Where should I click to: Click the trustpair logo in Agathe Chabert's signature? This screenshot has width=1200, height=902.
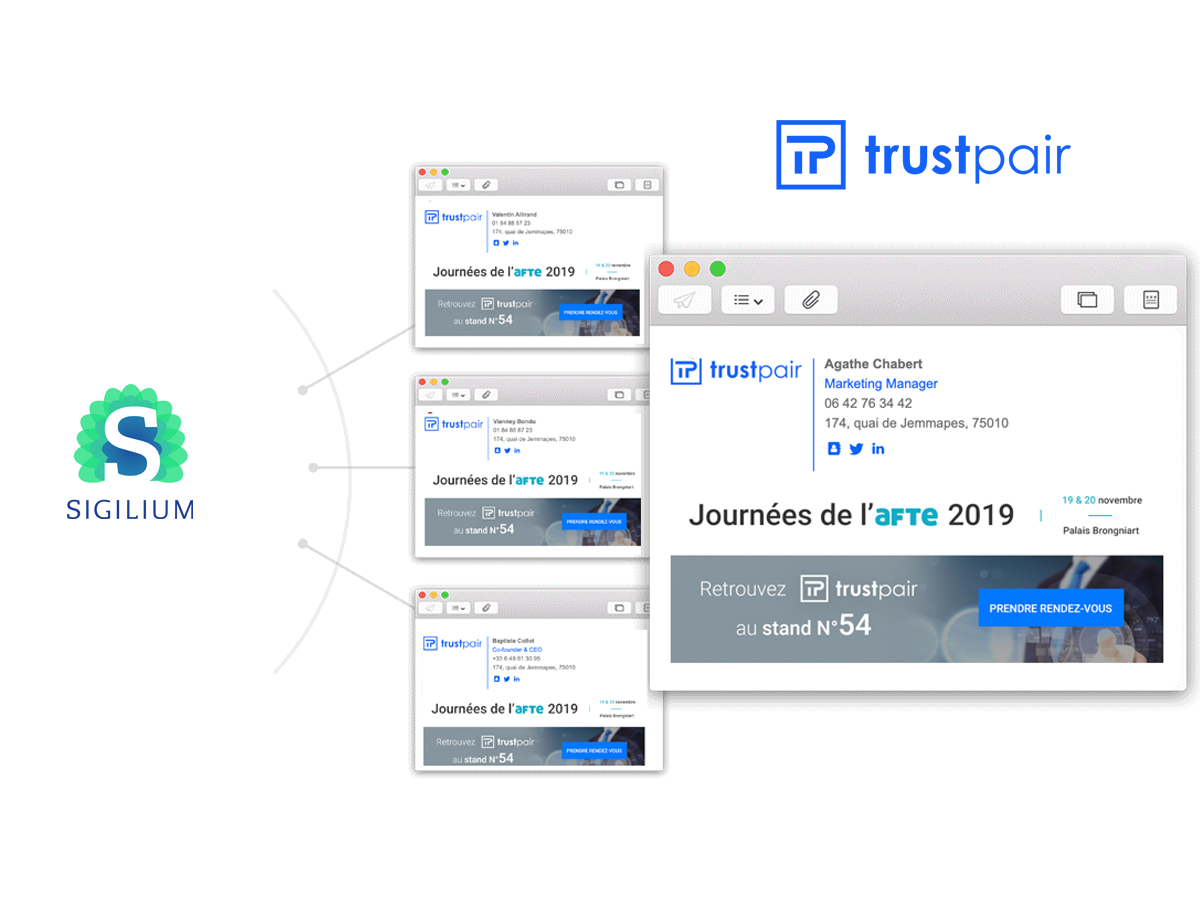[736, 371]
